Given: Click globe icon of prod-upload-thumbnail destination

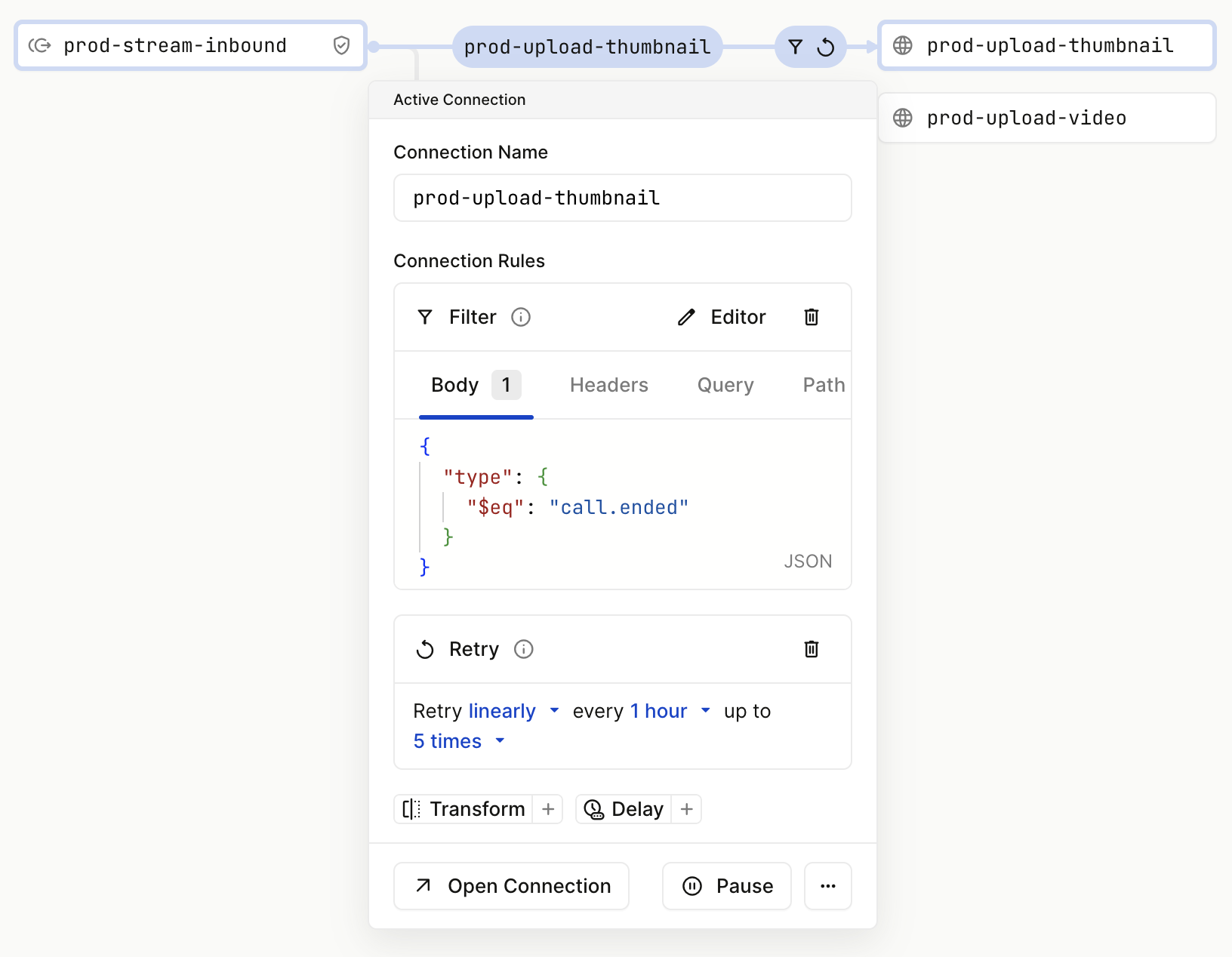Looking at the screenshot, I should click(x=902, y=46).
